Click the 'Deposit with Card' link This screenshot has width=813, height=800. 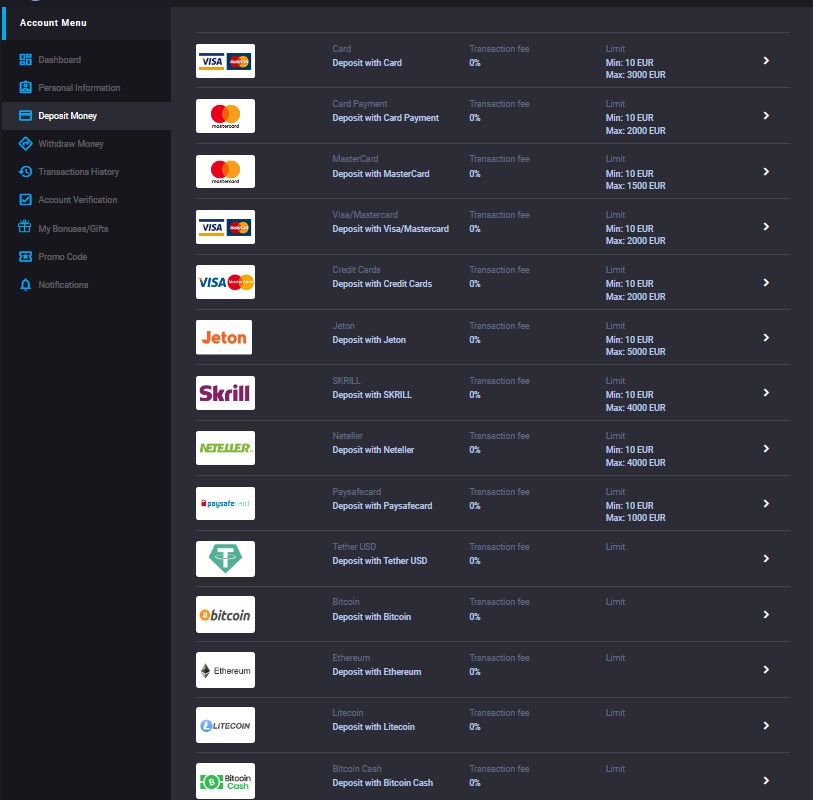(367, 63)
